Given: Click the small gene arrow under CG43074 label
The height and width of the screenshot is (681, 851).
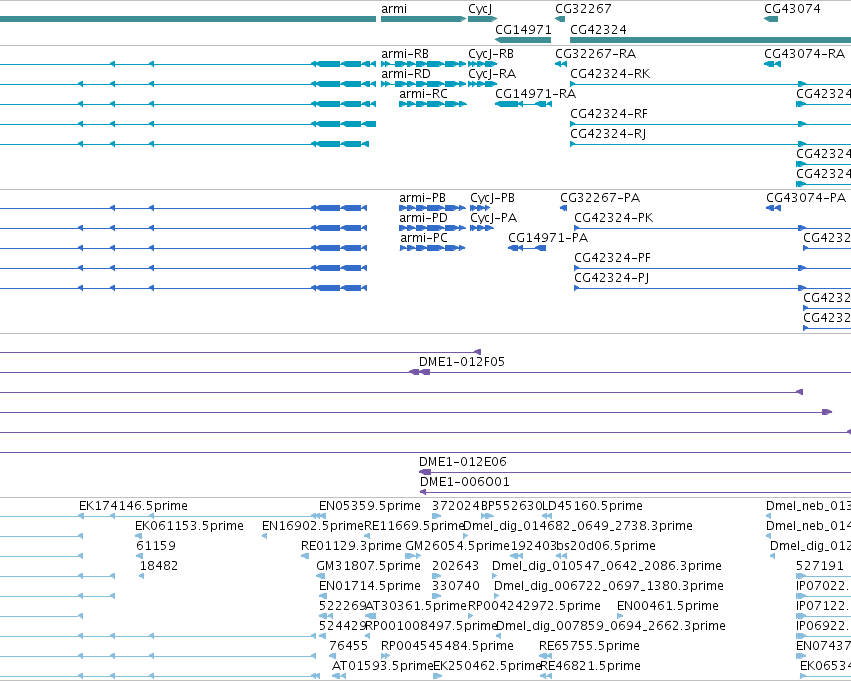Looking at the screenshot, I should pyautogui.click(x=771, y=20).
